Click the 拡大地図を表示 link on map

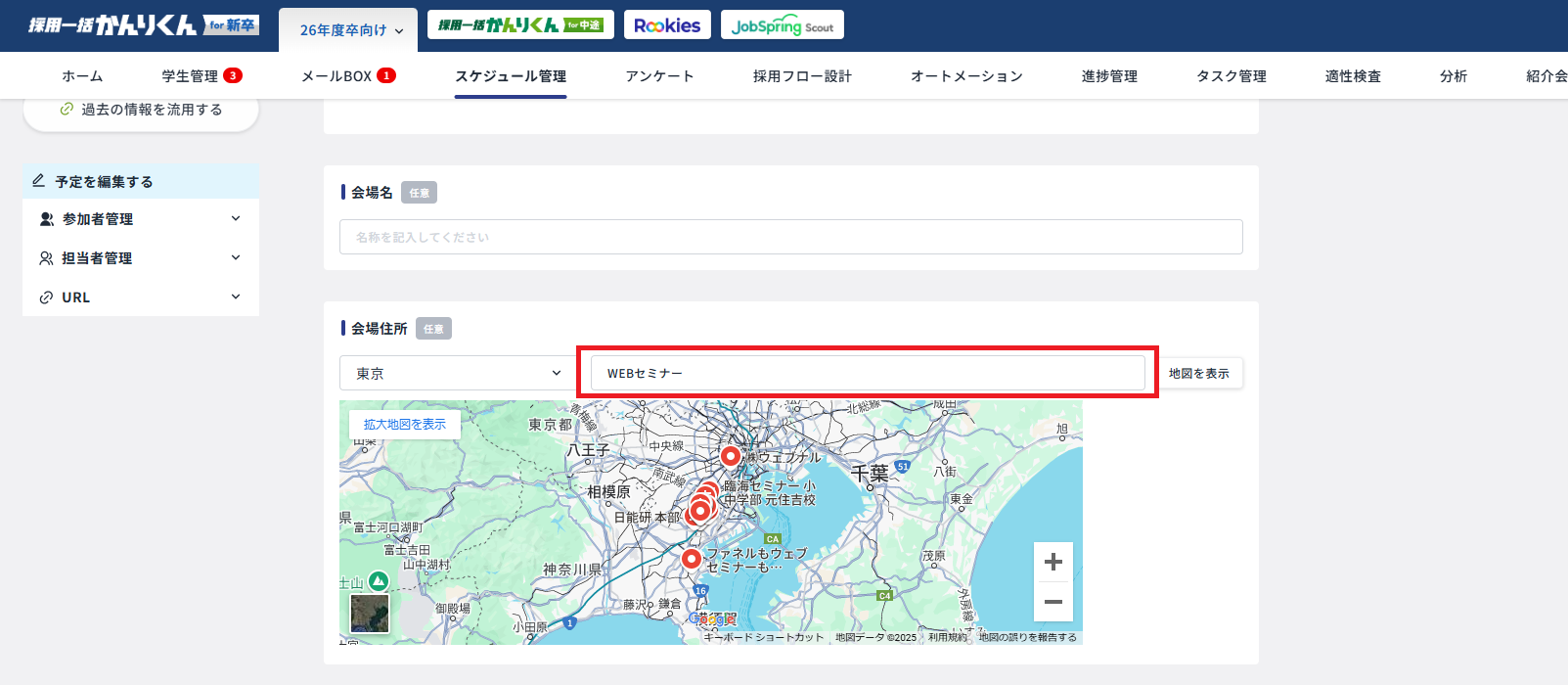[405, 425]
